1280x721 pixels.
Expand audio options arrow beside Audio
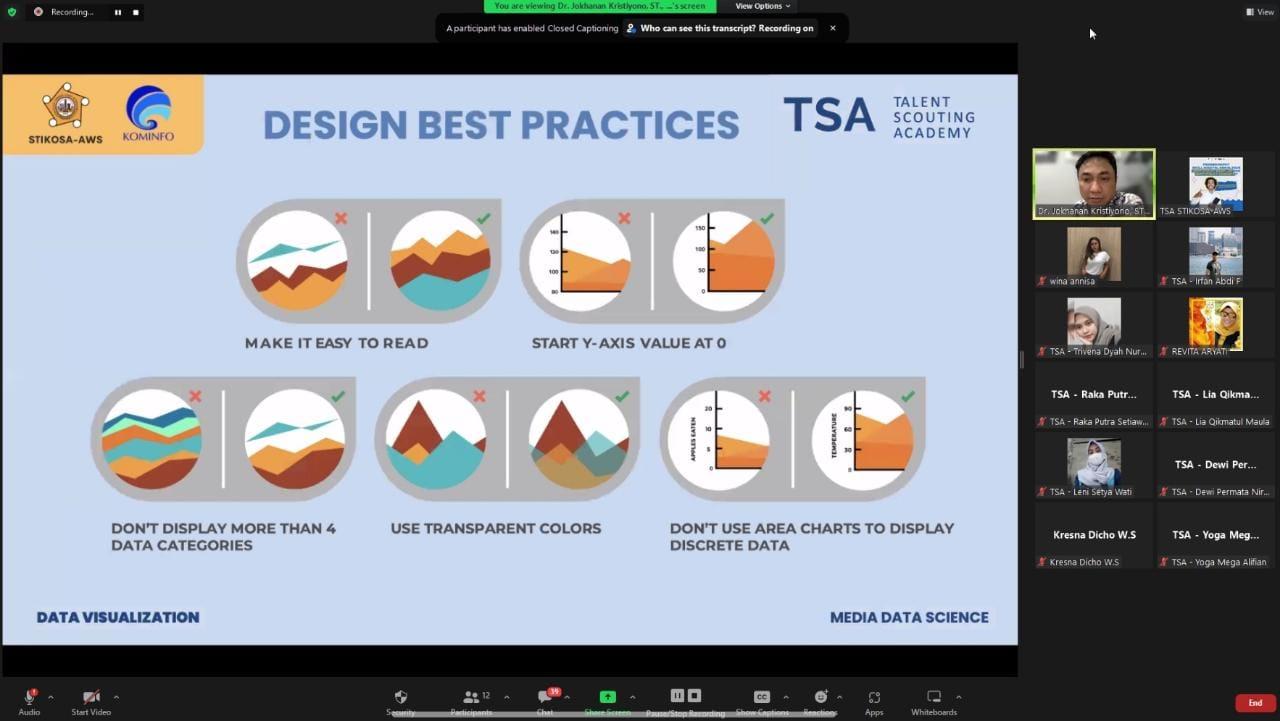pos(50,697)
